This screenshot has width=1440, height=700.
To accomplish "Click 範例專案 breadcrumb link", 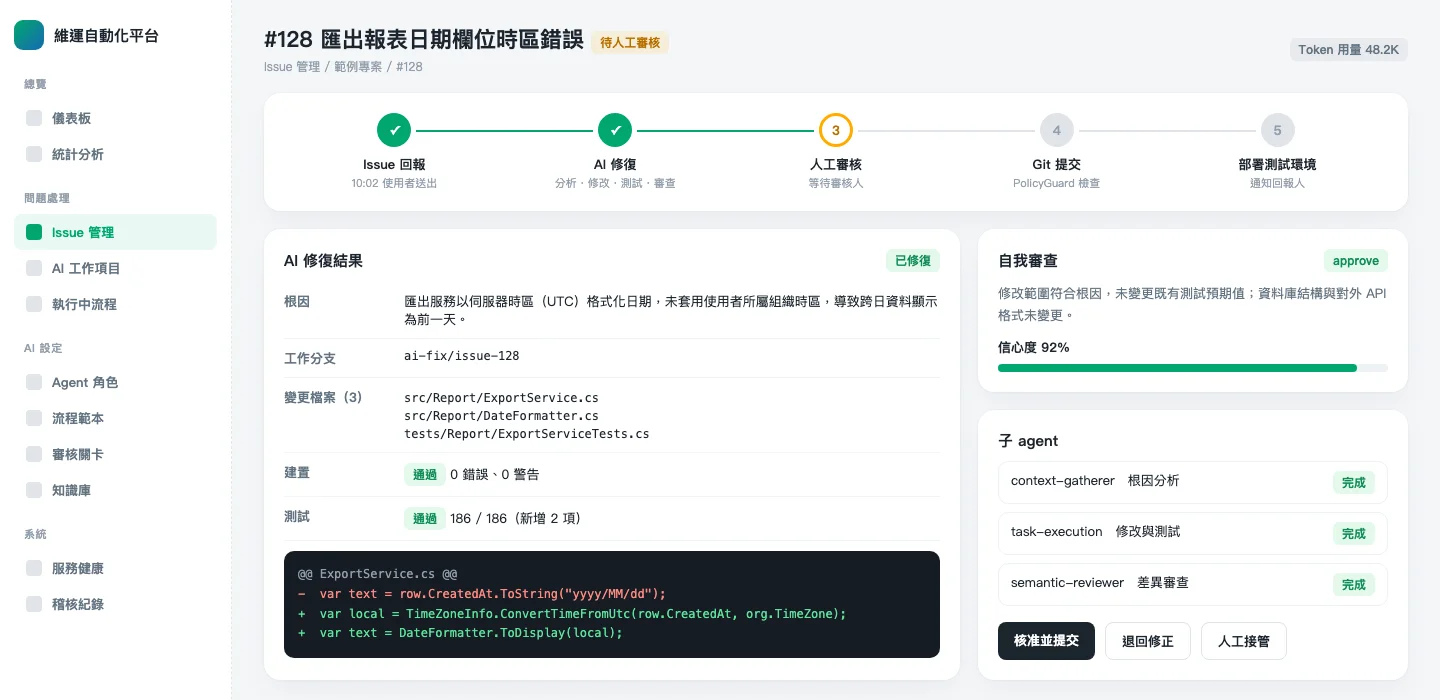I will tap(358, 67).
